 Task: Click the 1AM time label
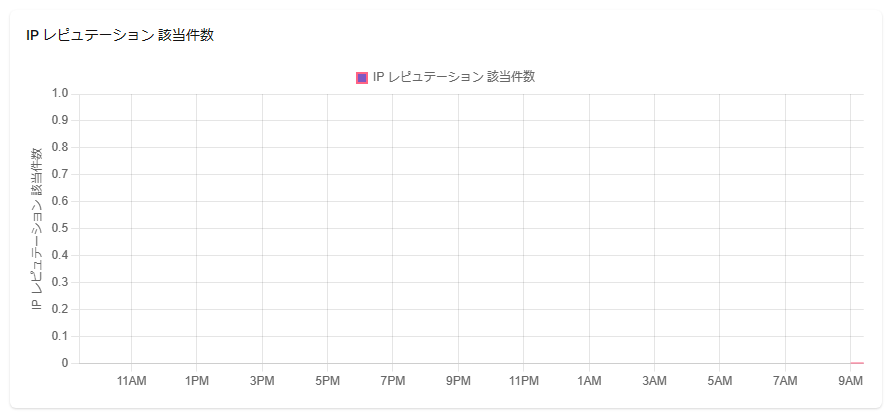pos(589,381)
